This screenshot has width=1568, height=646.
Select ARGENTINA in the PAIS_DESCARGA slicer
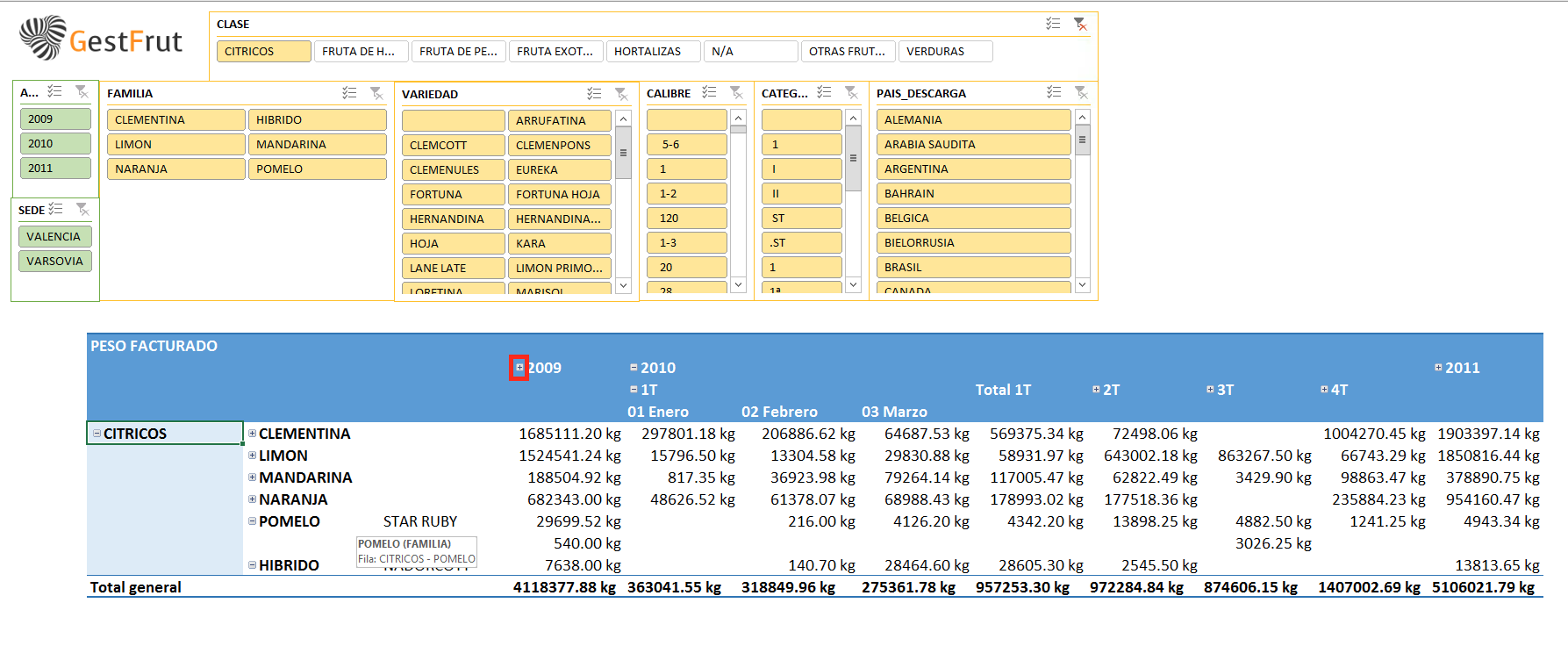972,169
